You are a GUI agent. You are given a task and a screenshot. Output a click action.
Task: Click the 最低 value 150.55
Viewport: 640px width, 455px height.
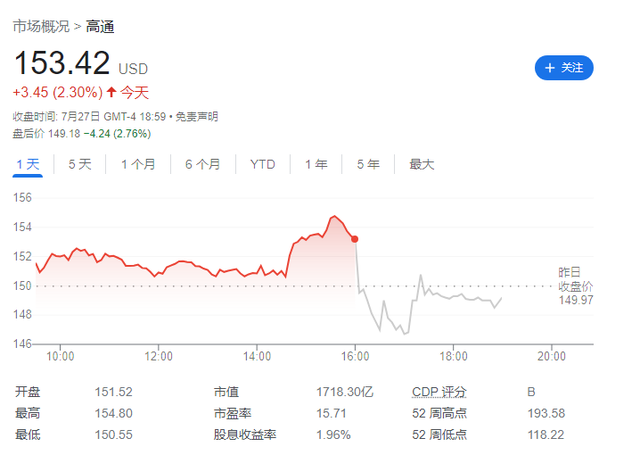pyautogui.click(x=113, y=435)
